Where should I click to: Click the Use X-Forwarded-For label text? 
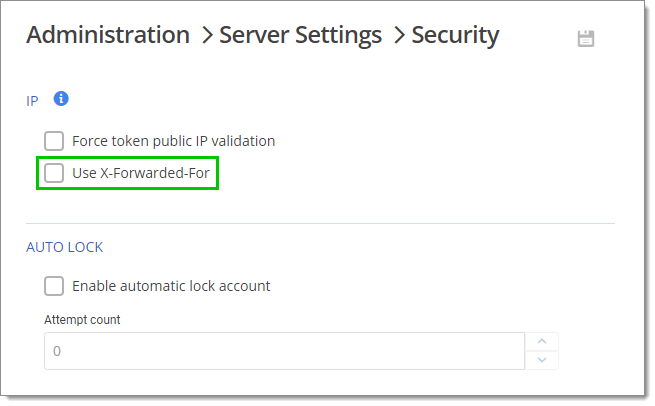pos(141,173)
